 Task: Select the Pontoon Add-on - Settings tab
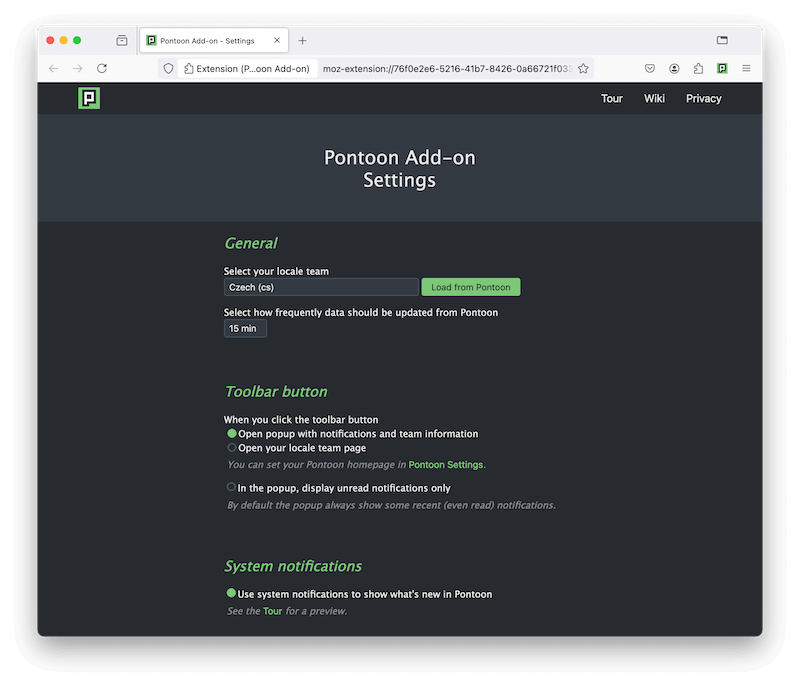214,40
